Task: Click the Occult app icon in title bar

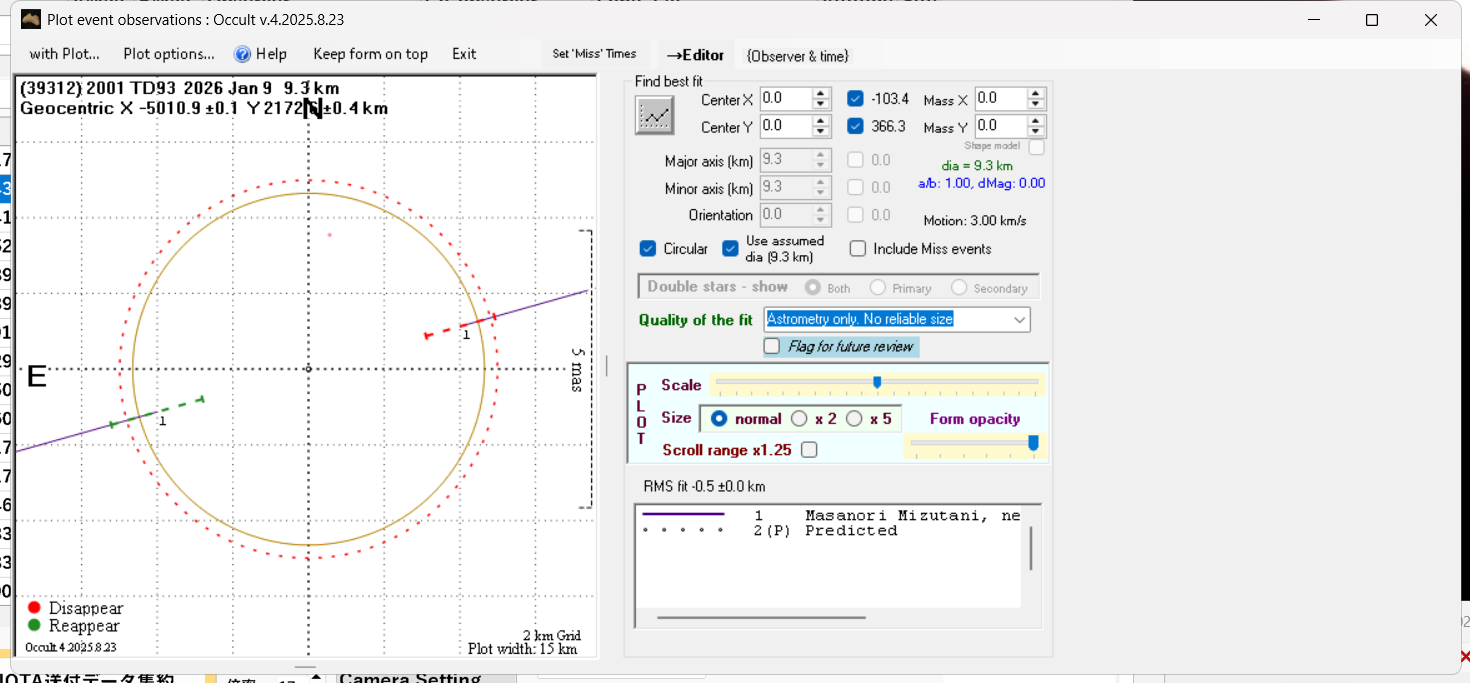Action: click(31, 20)
